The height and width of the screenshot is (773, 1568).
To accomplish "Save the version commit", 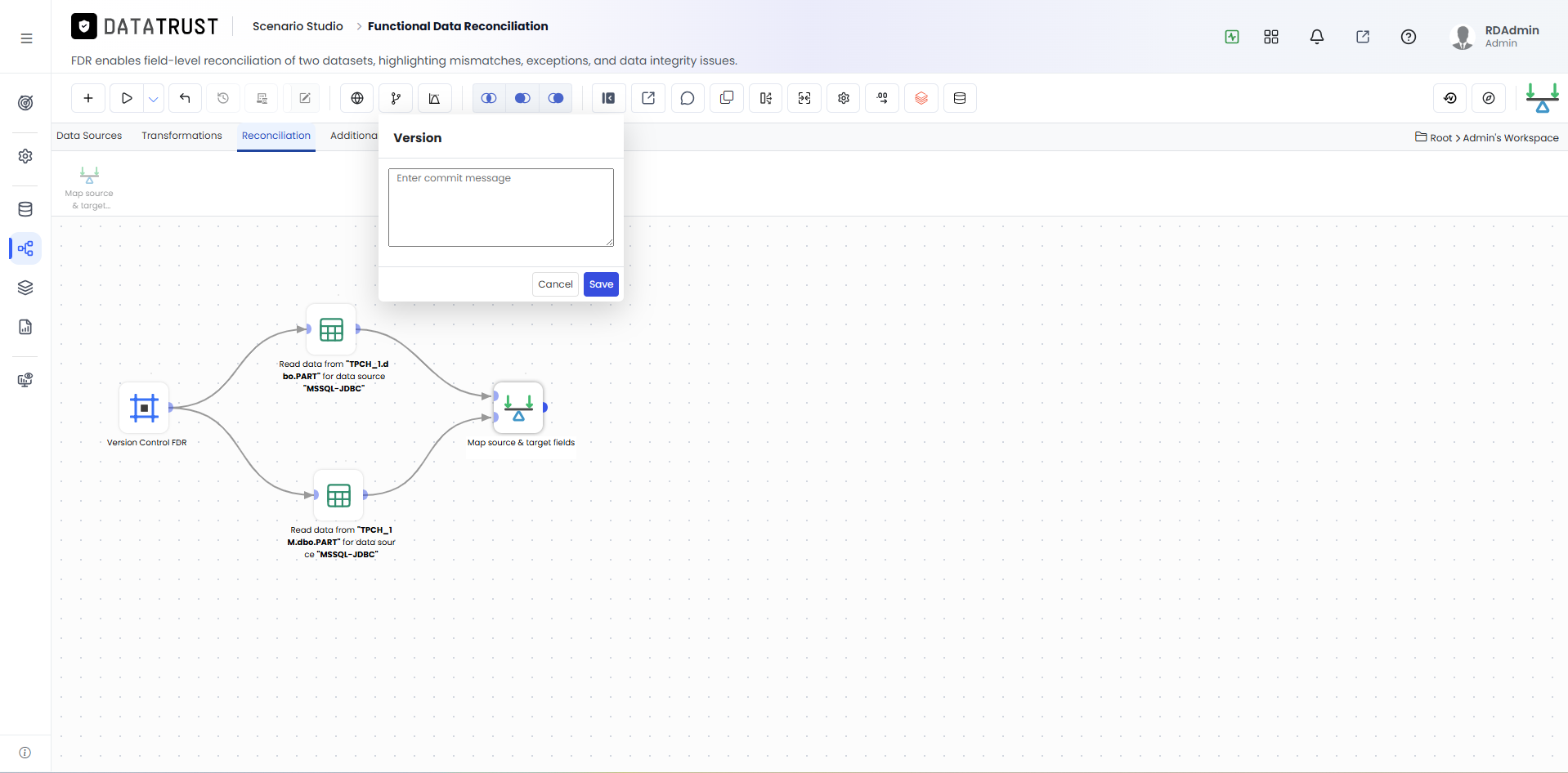I will click(601, 284).
